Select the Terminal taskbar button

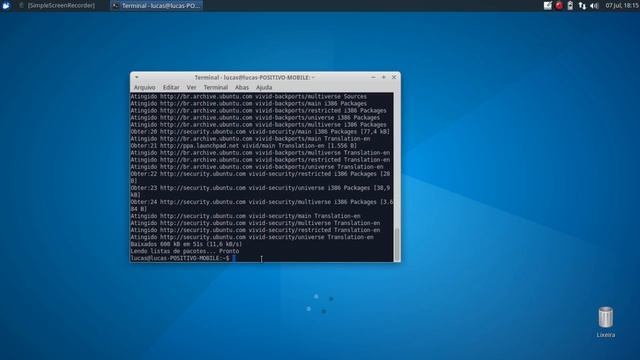[156, 5]
